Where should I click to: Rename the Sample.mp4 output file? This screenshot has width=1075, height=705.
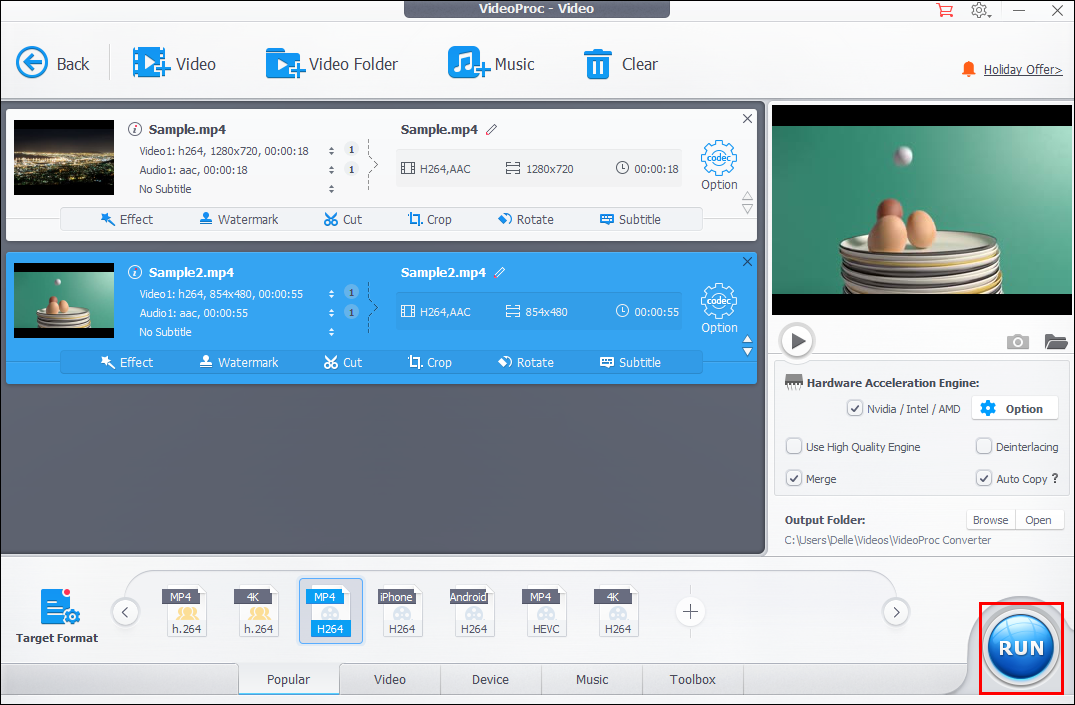click(492, 129)
